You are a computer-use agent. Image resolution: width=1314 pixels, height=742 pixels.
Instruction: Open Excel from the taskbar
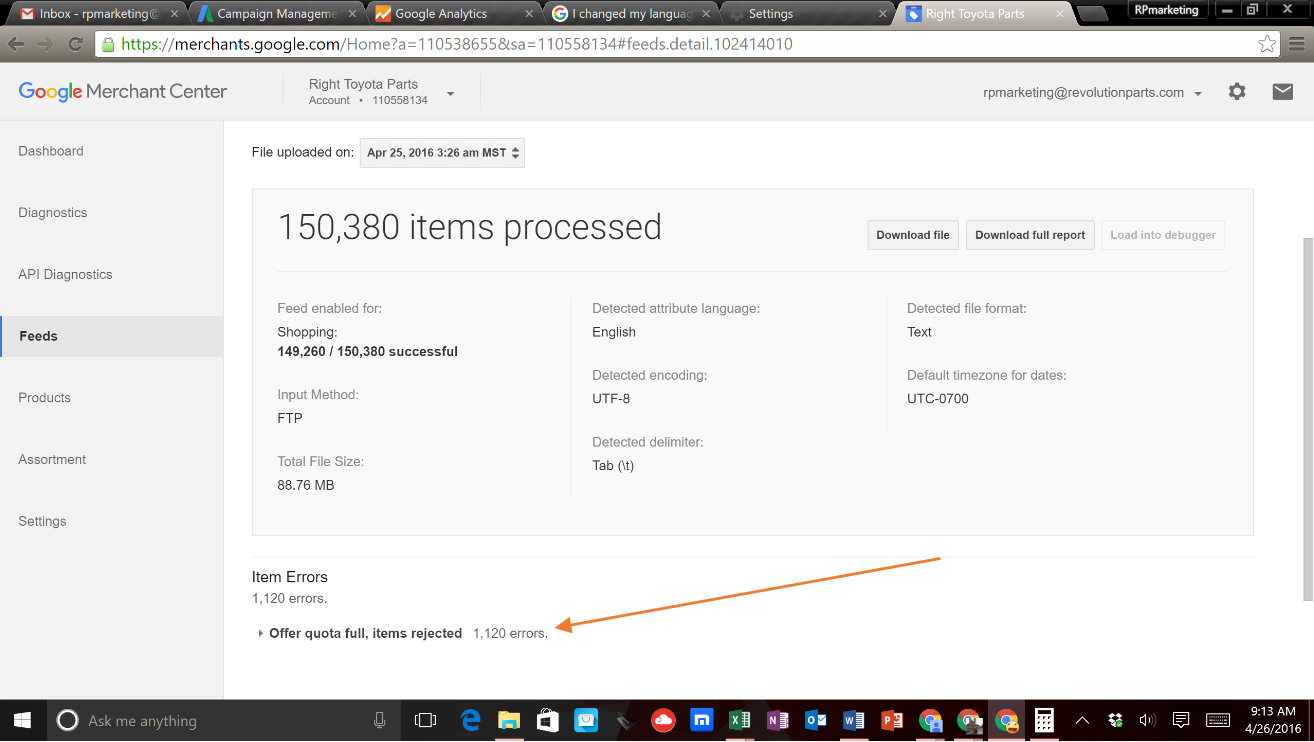740,720
